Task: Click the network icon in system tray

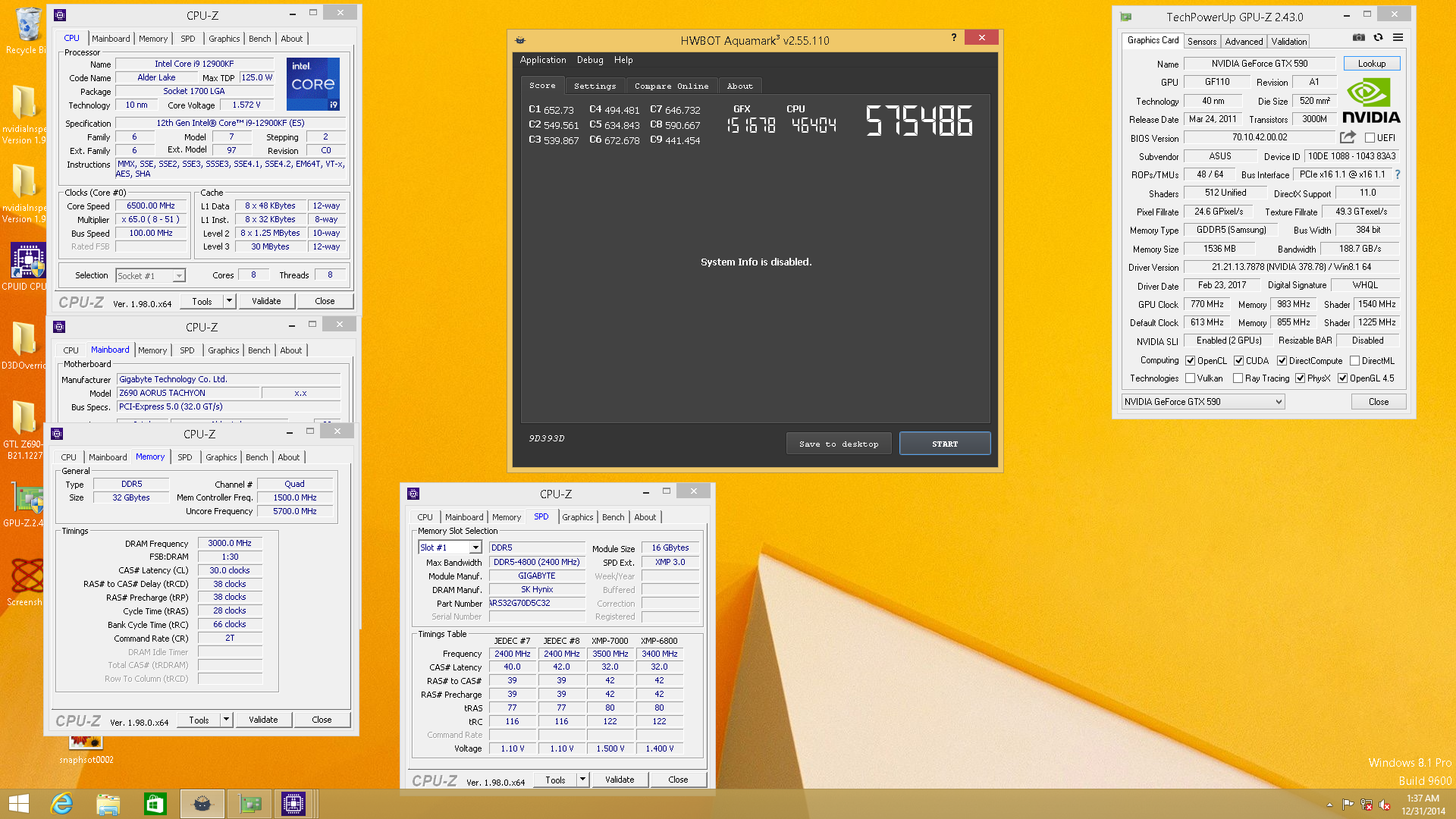Action: (x=1367, y=805)
